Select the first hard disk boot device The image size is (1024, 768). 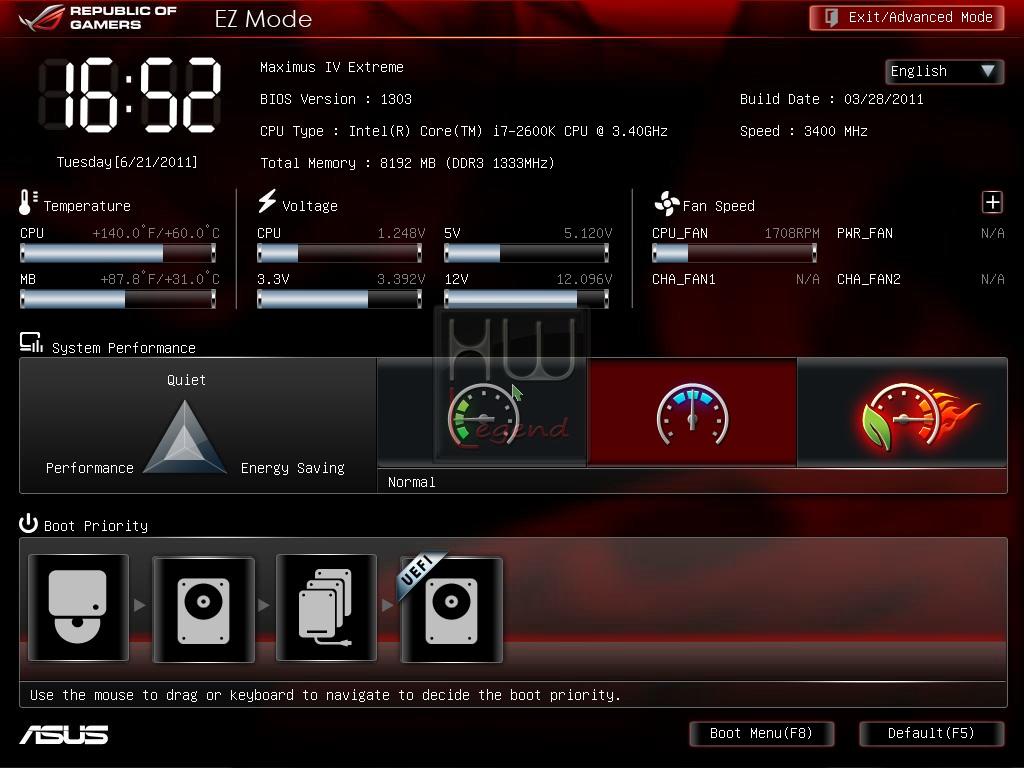tap(203, 609)
